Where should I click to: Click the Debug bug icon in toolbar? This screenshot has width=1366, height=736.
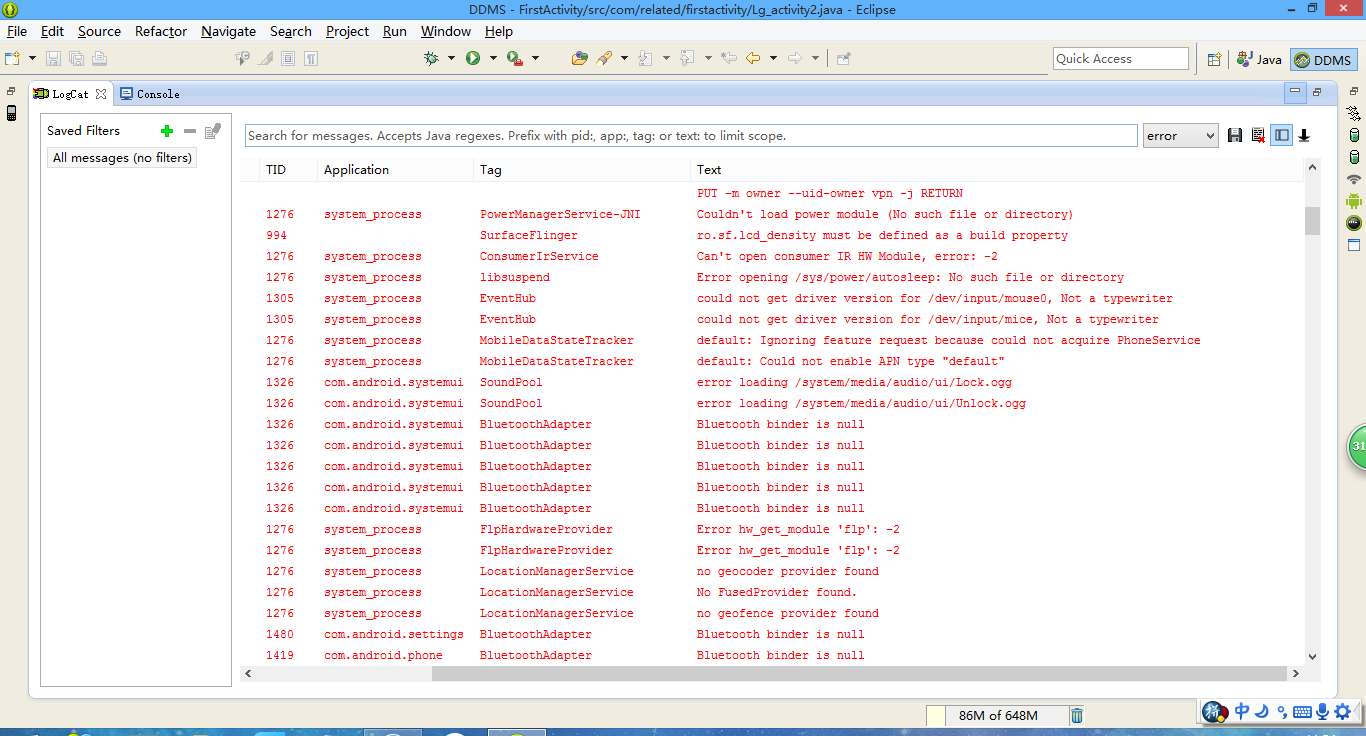point(431,59)
